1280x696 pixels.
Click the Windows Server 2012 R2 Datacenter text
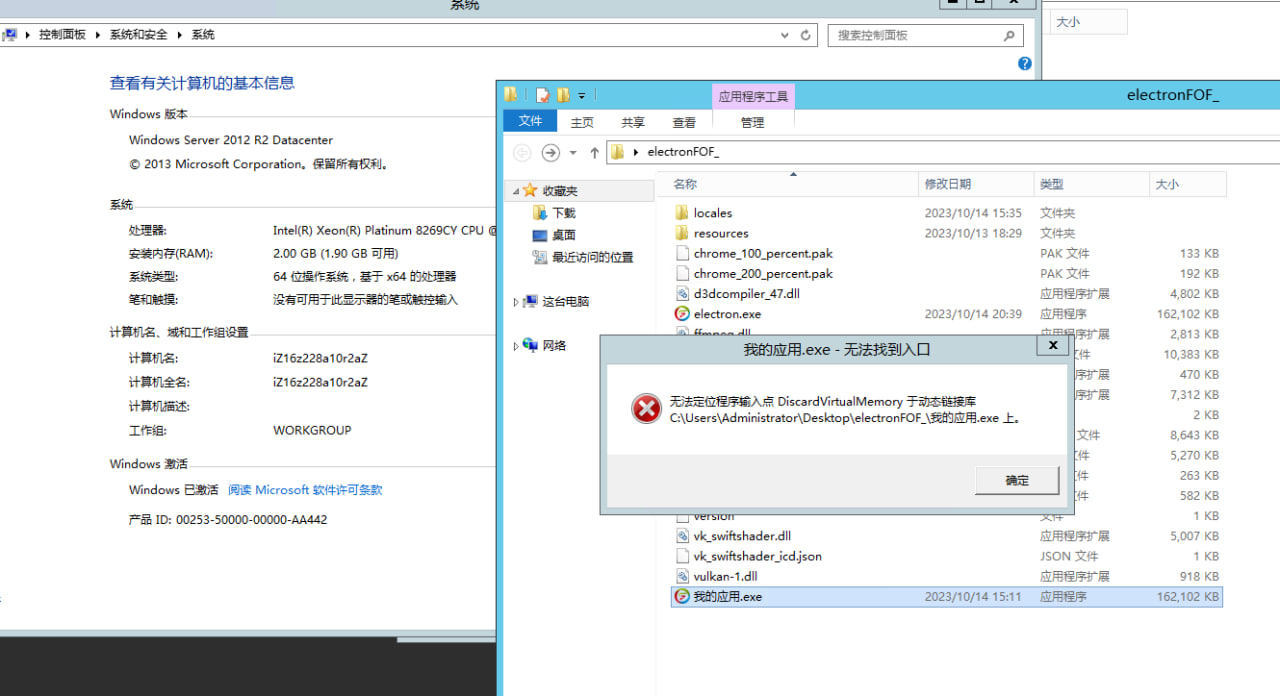click(x=231, y=140)
